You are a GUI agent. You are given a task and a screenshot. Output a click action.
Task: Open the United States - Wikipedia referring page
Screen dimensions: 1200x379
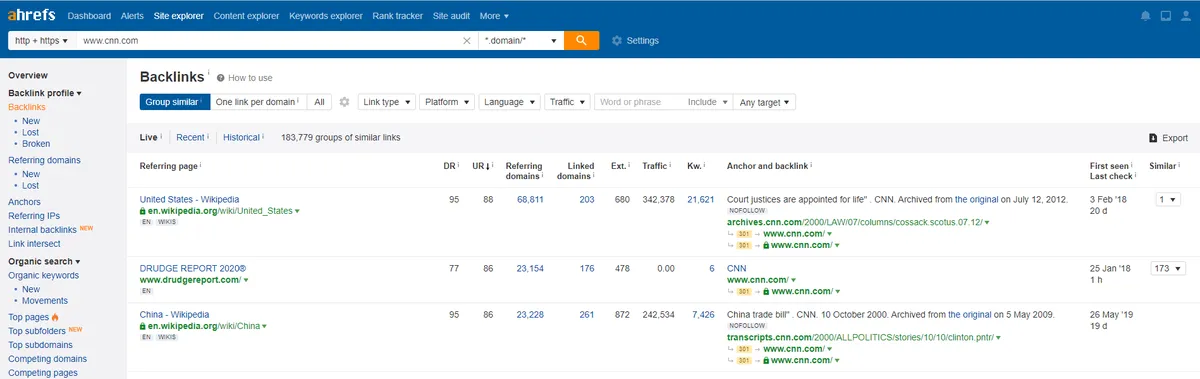[189, 199]
